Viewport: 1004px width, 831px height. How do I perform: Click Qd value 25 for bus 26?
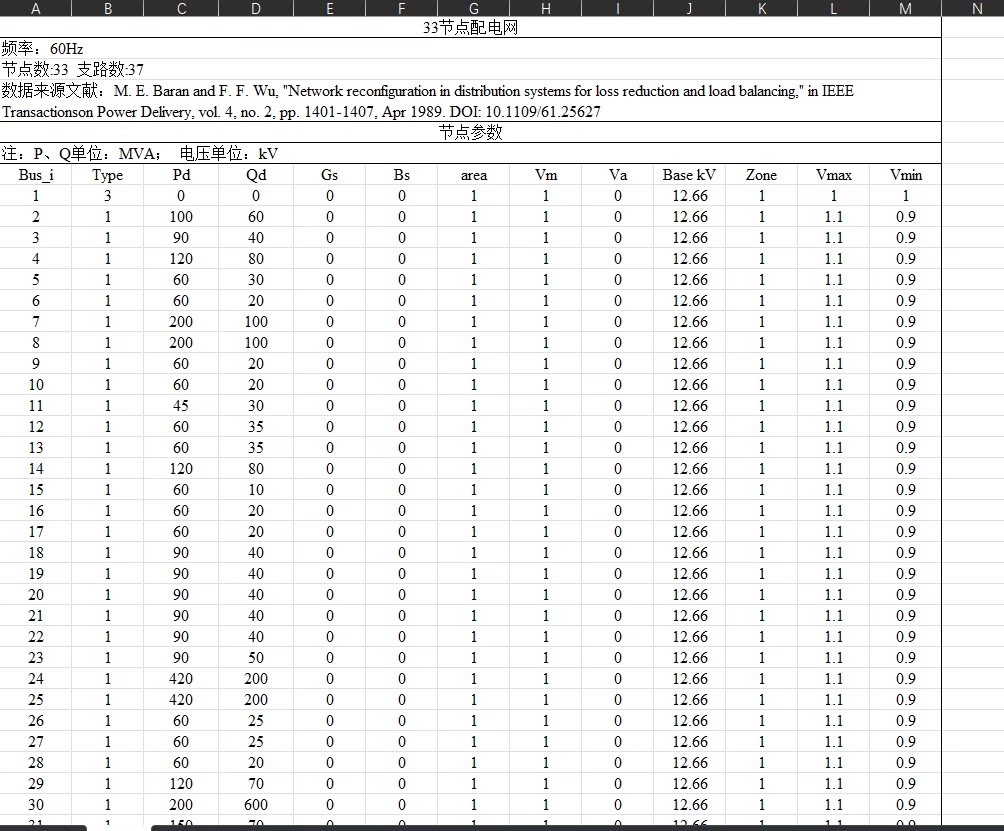coord(256,721)
